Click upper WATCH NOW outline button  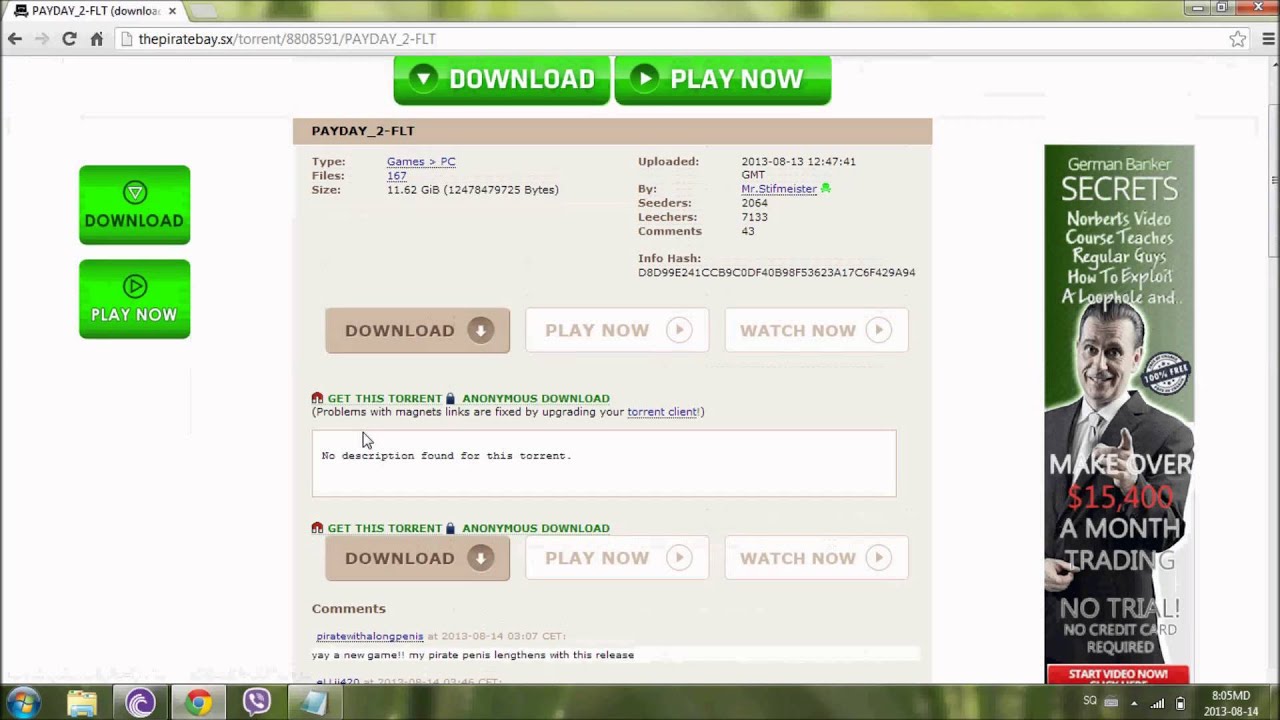(816, 331)
